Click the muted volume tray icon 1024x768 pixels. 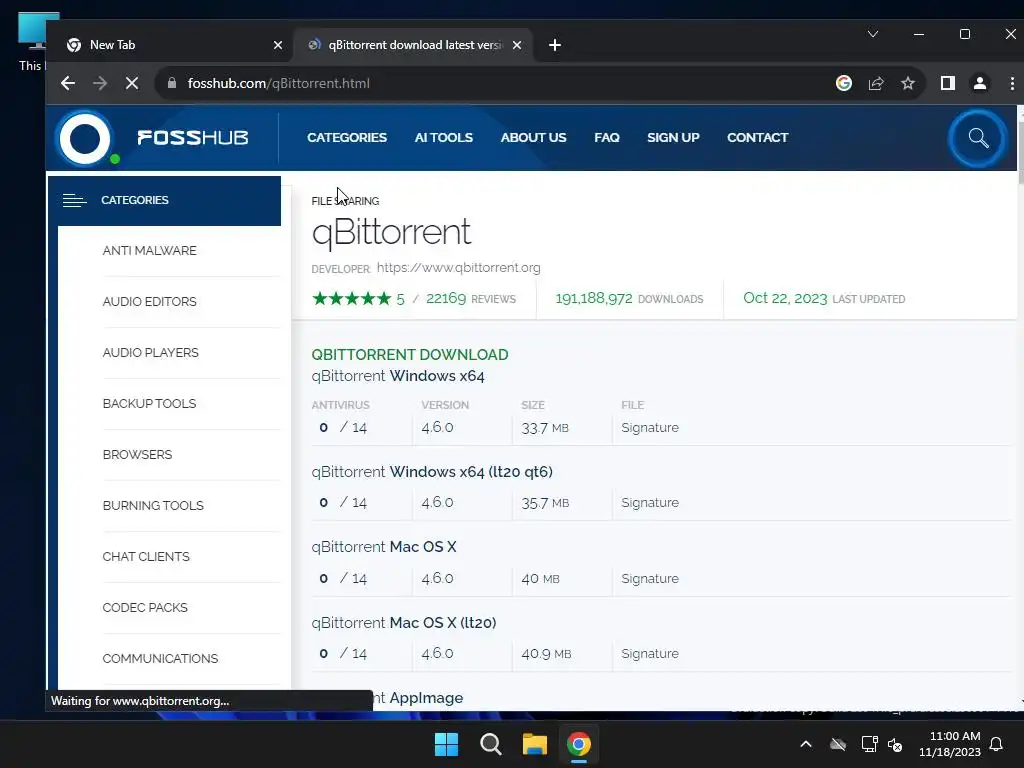pyautogui.click(x=895, y=744)
